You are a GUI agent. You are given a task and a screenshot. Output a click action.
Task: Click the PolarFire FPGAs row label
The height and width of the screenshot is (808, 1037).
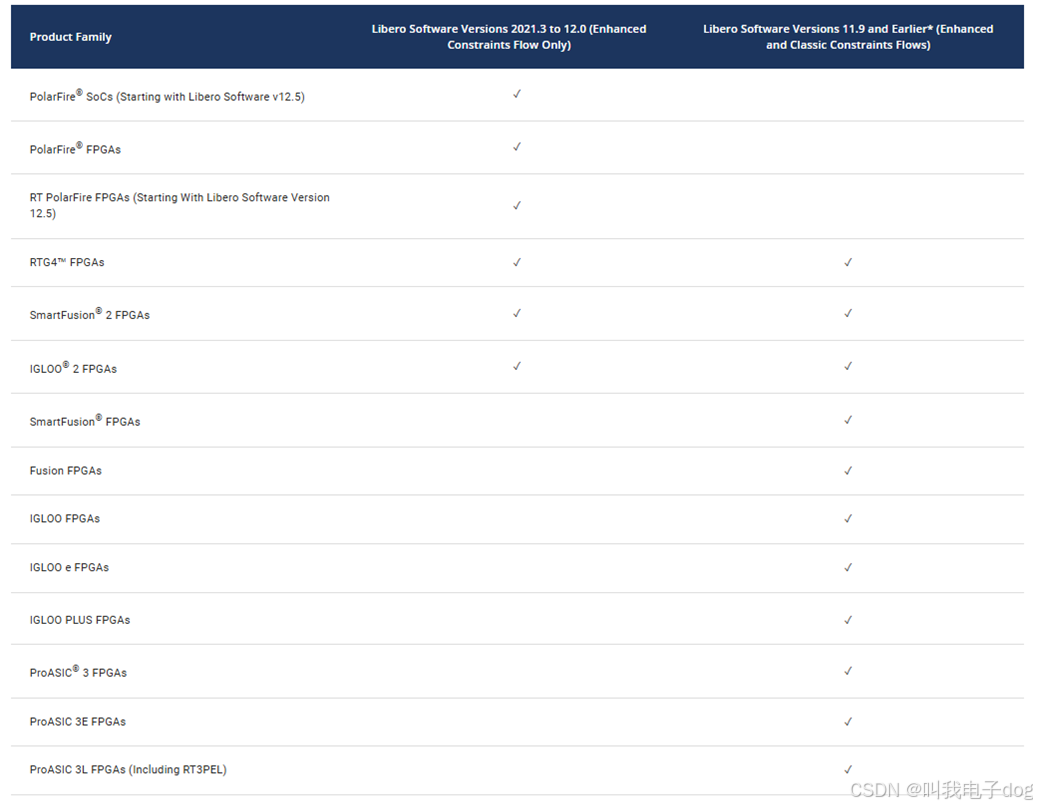75,149
